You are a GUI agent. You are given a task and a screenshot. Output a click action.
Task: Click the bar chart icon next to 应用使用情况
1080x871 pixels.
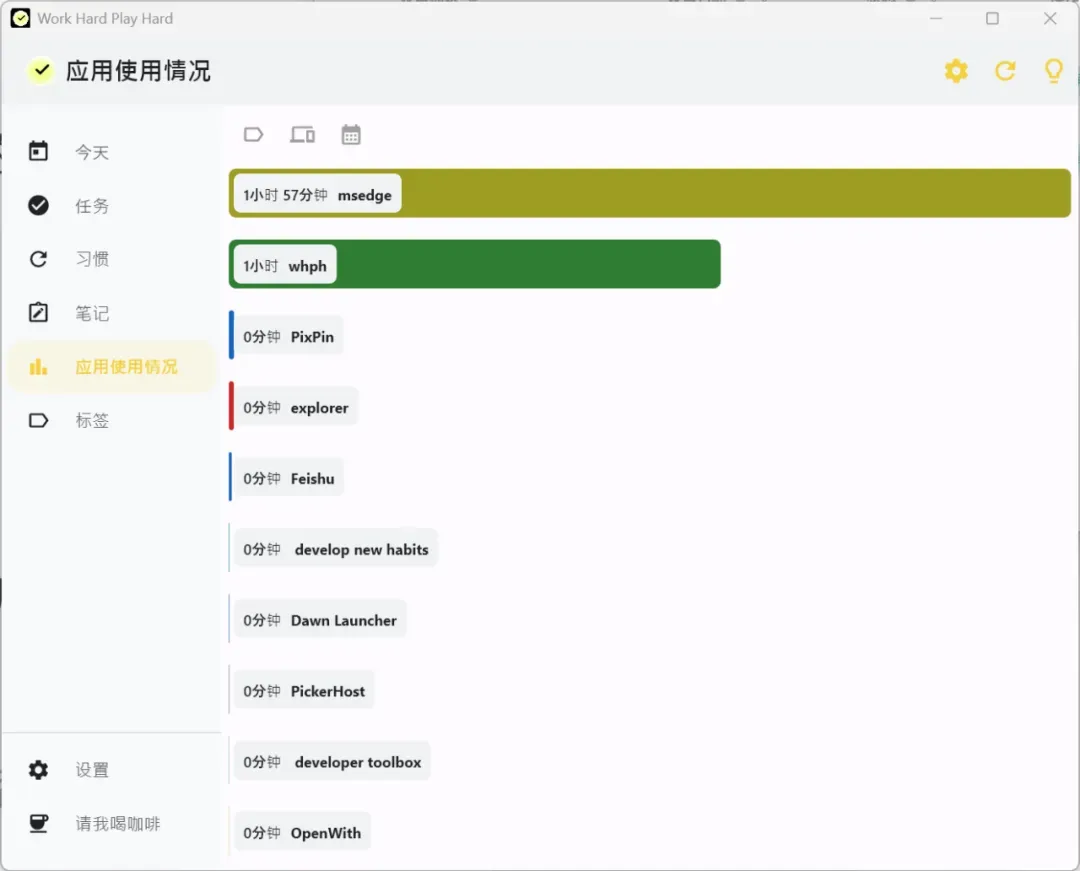pos(39,366)
